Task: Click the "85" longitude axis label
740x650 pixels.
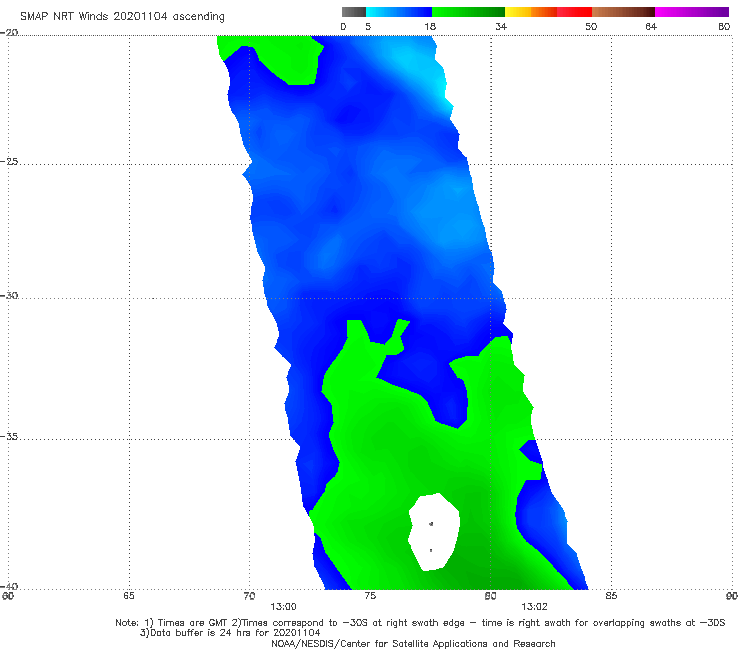Action: [611, 596]
